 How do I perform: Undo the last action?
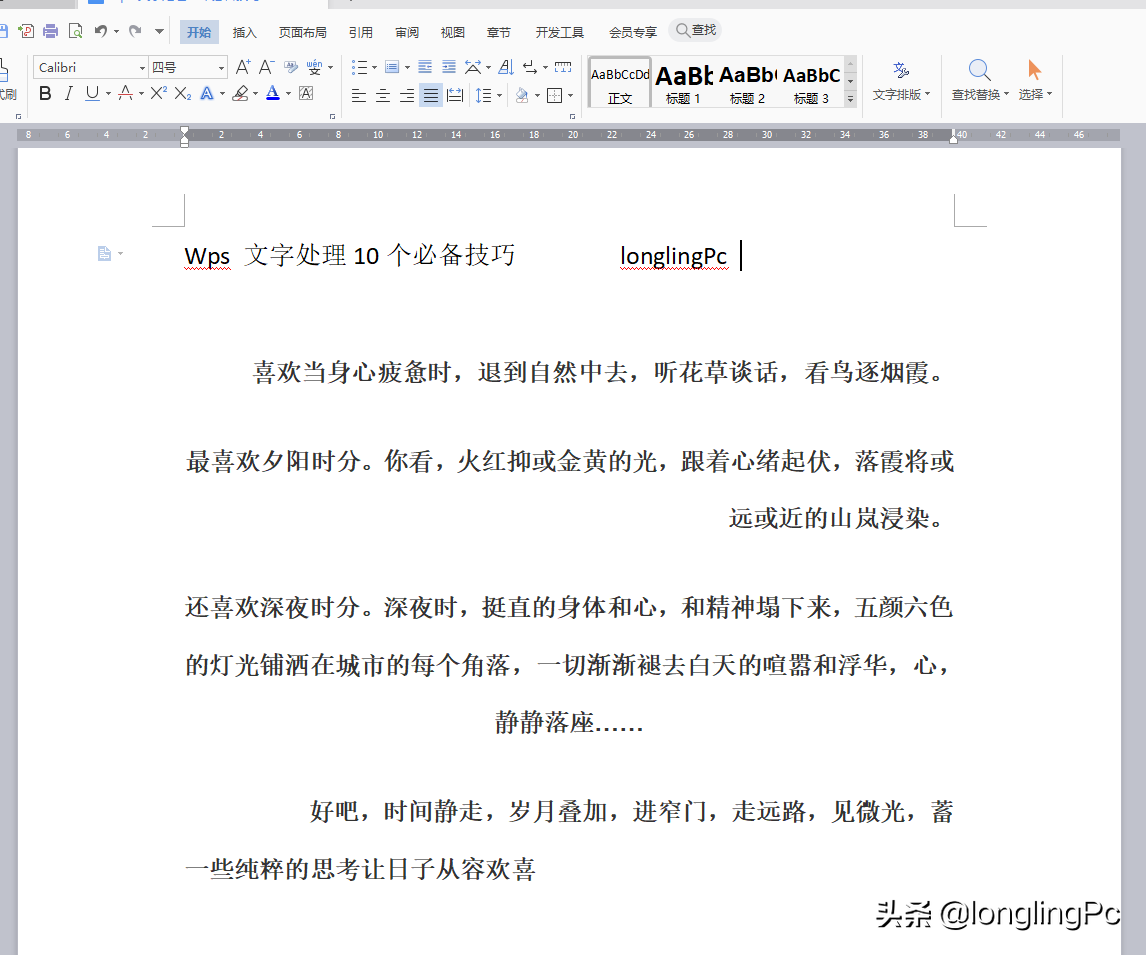101,31
